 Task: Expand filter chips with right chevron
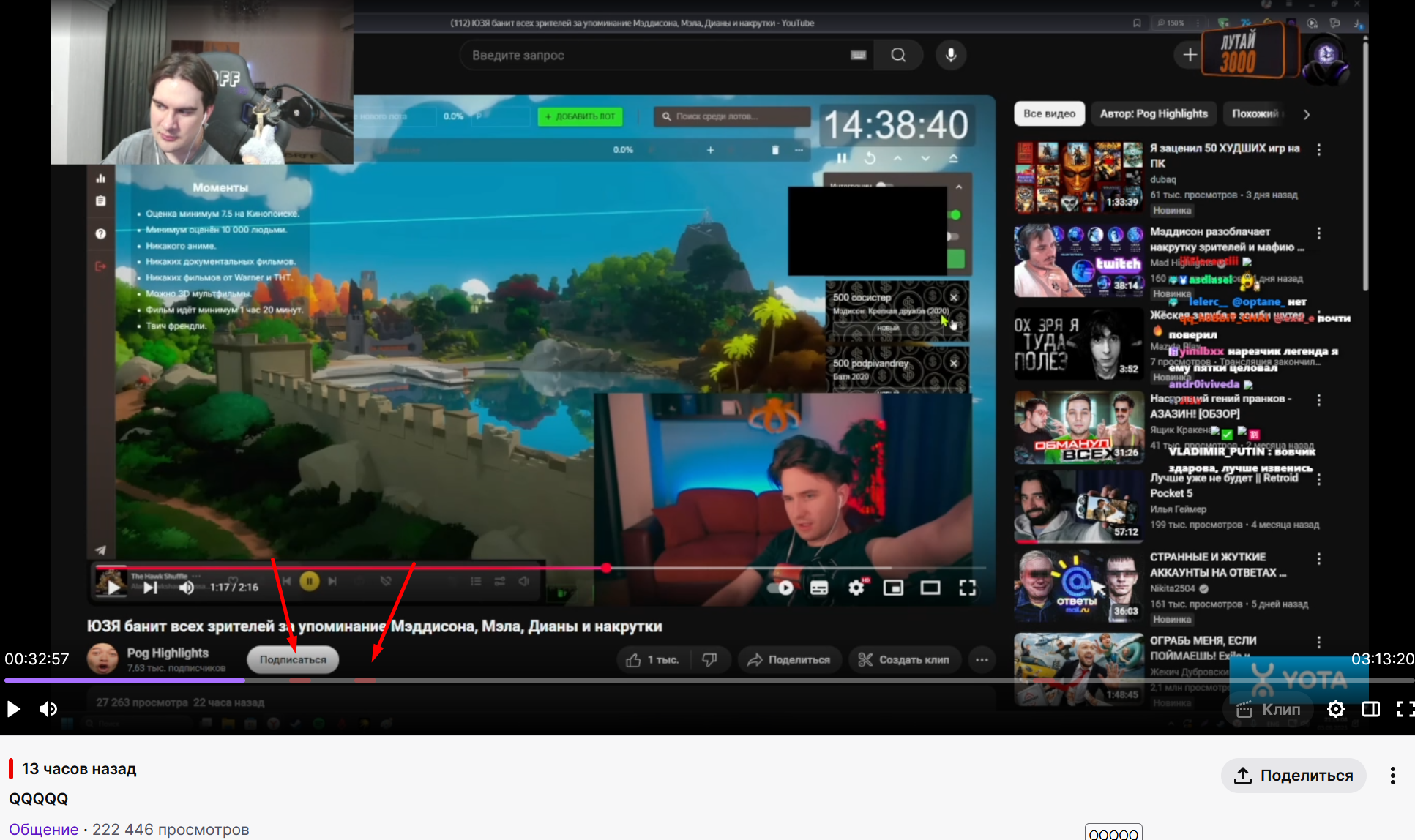(x=1306, y=114)
